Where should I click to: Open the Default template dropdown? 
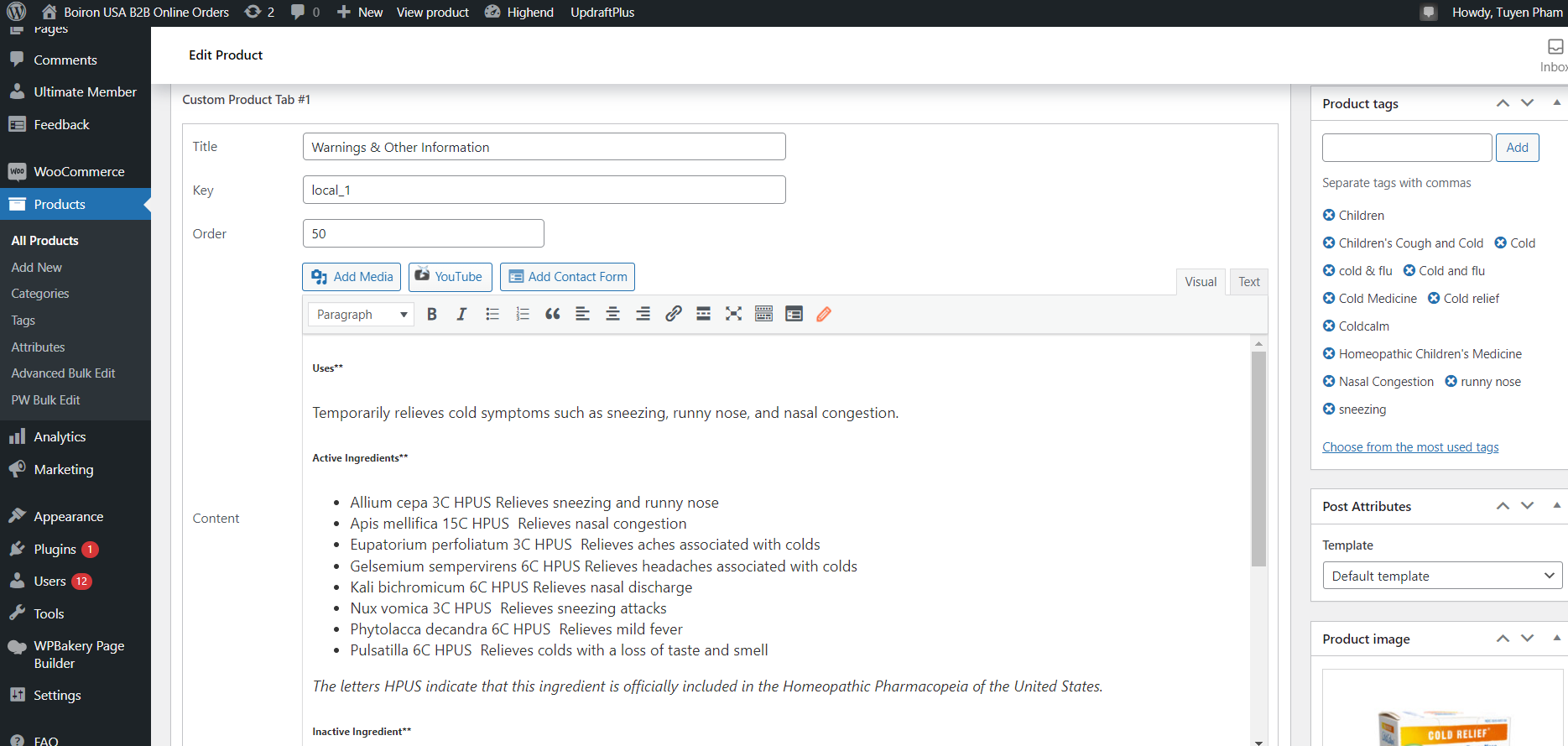click(1442, 576)
